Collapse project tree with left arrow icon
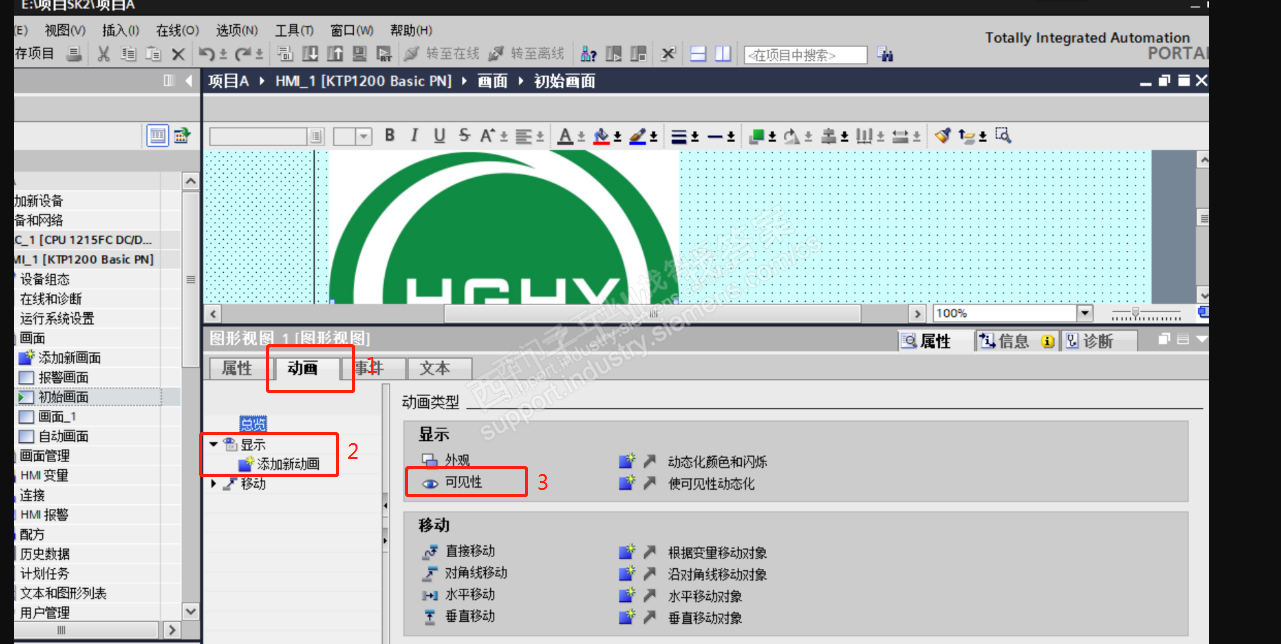 click(x=189, y=81)
